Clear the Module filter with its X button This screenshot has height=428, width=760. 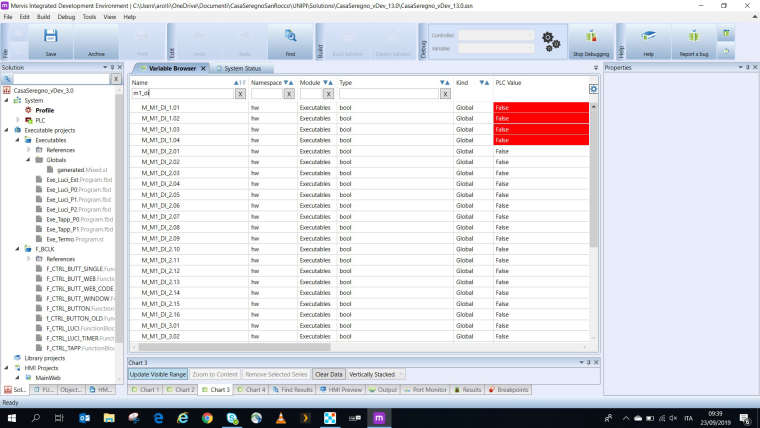coord(328,94)
